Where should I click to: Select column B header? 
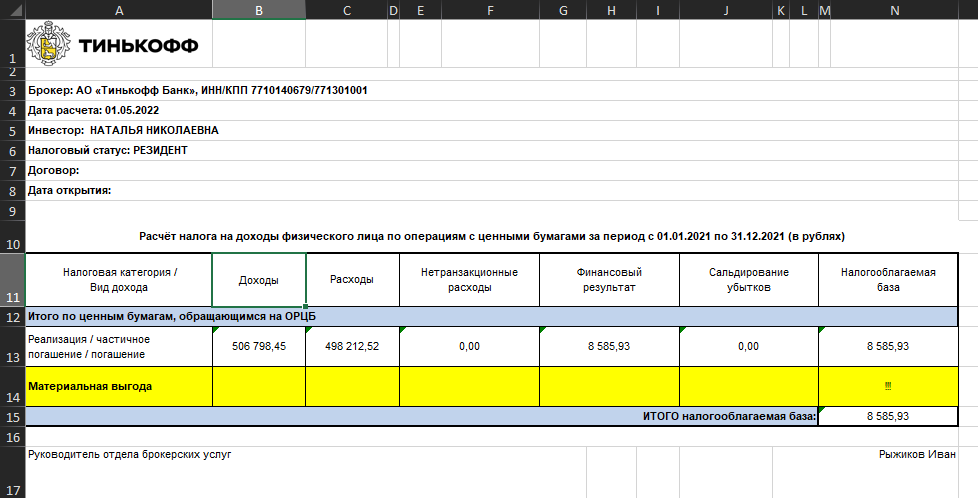coord(259,9)
